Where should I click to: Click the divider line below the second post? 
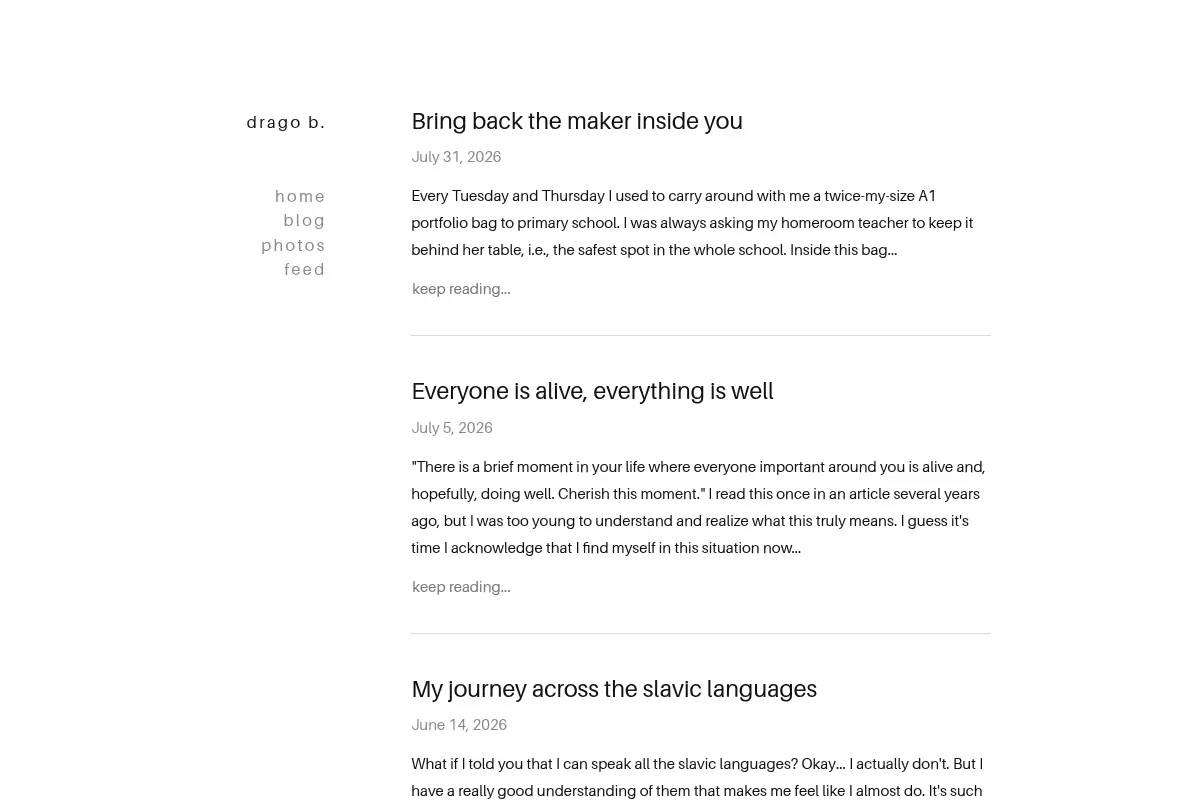click(701, 634)
